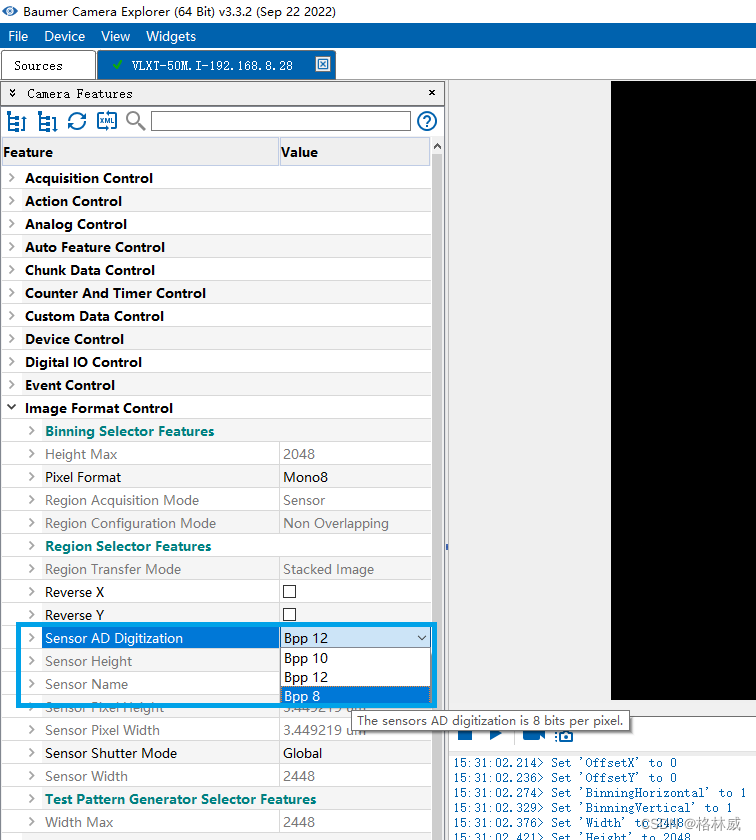The height and width of the screenshot is (840, 756).
Task: Select the Sensor AD Digitization feature row
Action: click(160, 638)
